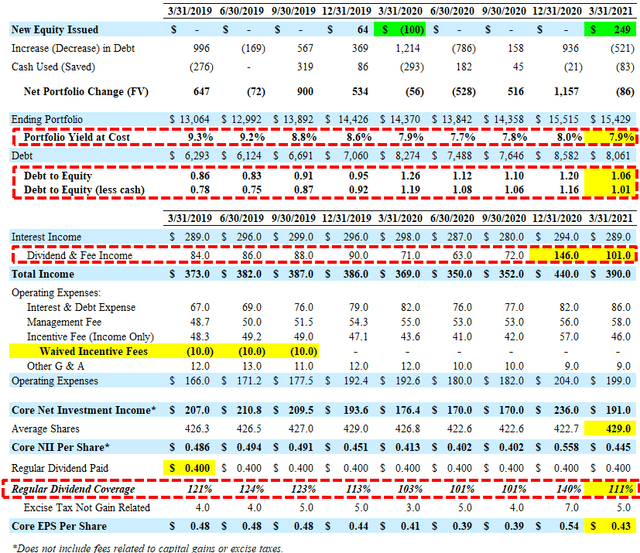Click the yellow 1.06 debt to equity cell
The width and height of the screenshot is (640, 553).
610,176
